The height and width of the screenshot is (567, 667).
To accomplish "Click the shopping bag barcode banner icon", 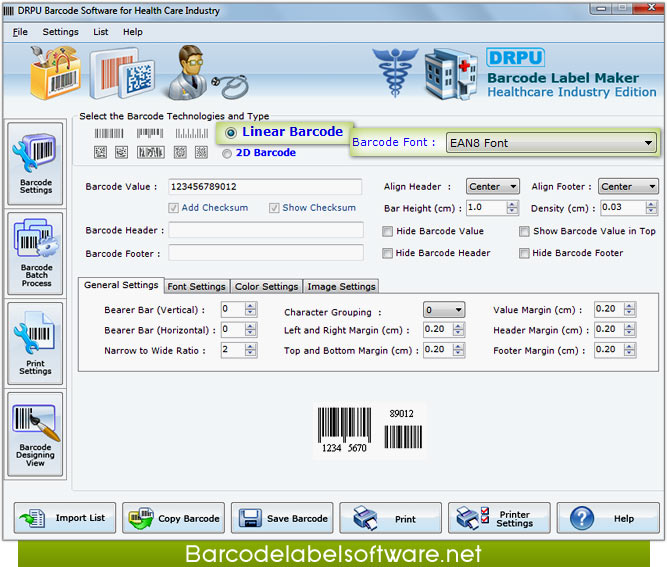I will tap(55, 72).
